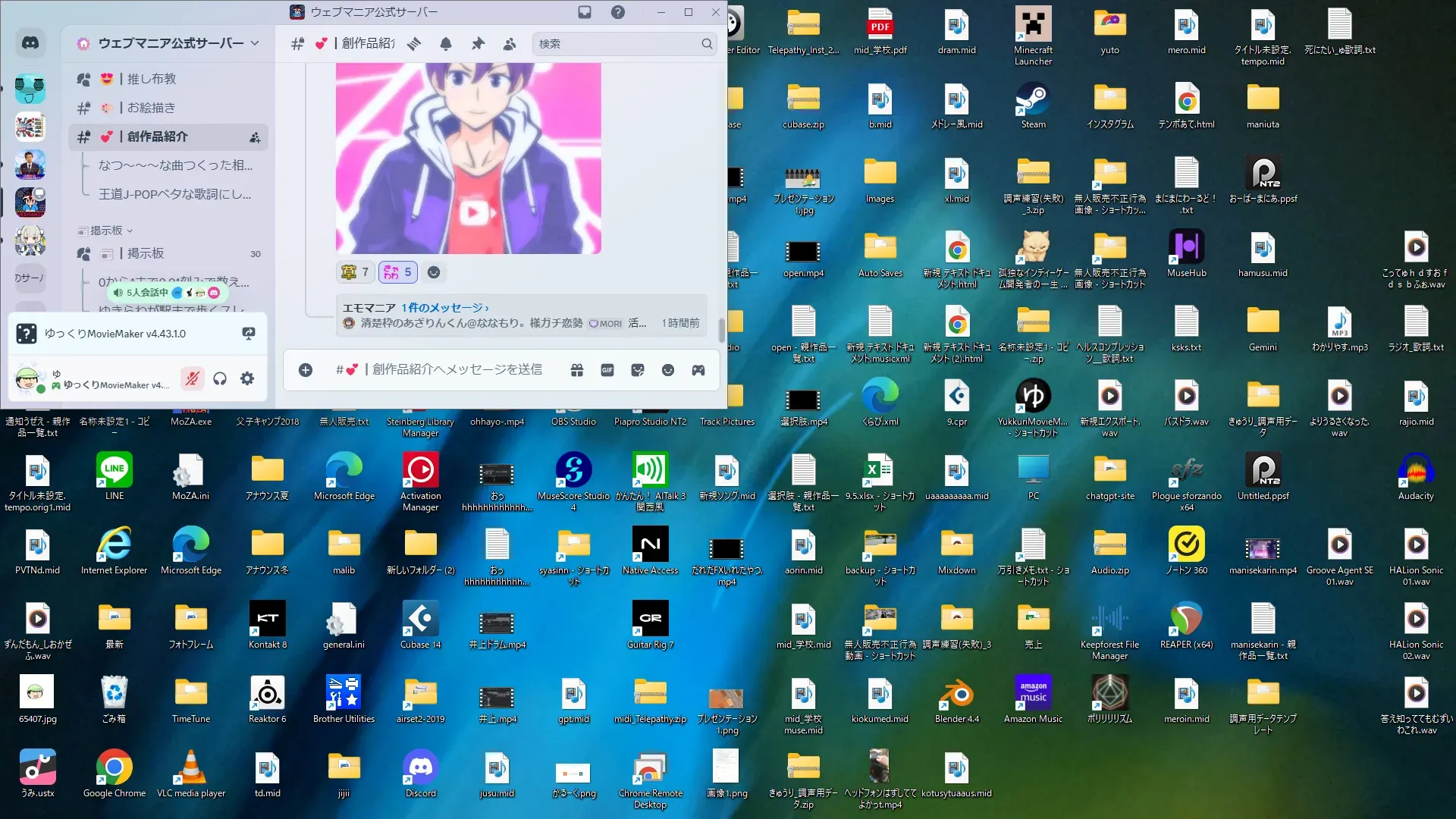Click the notification bell icon
The height and width of the screenshot is (819, 1456).
click(x=446, y=44)
